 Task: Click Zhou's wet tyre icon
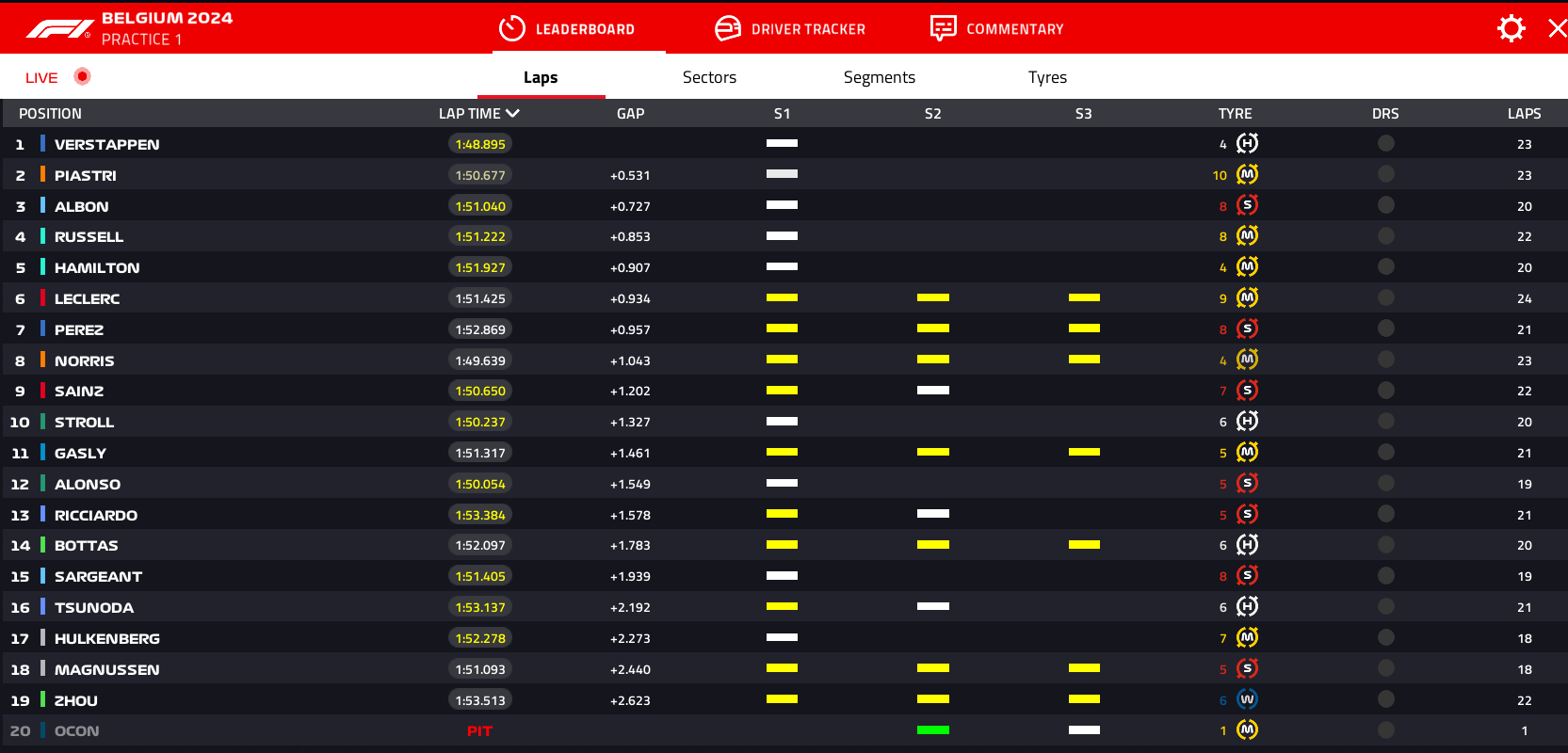1247,699
